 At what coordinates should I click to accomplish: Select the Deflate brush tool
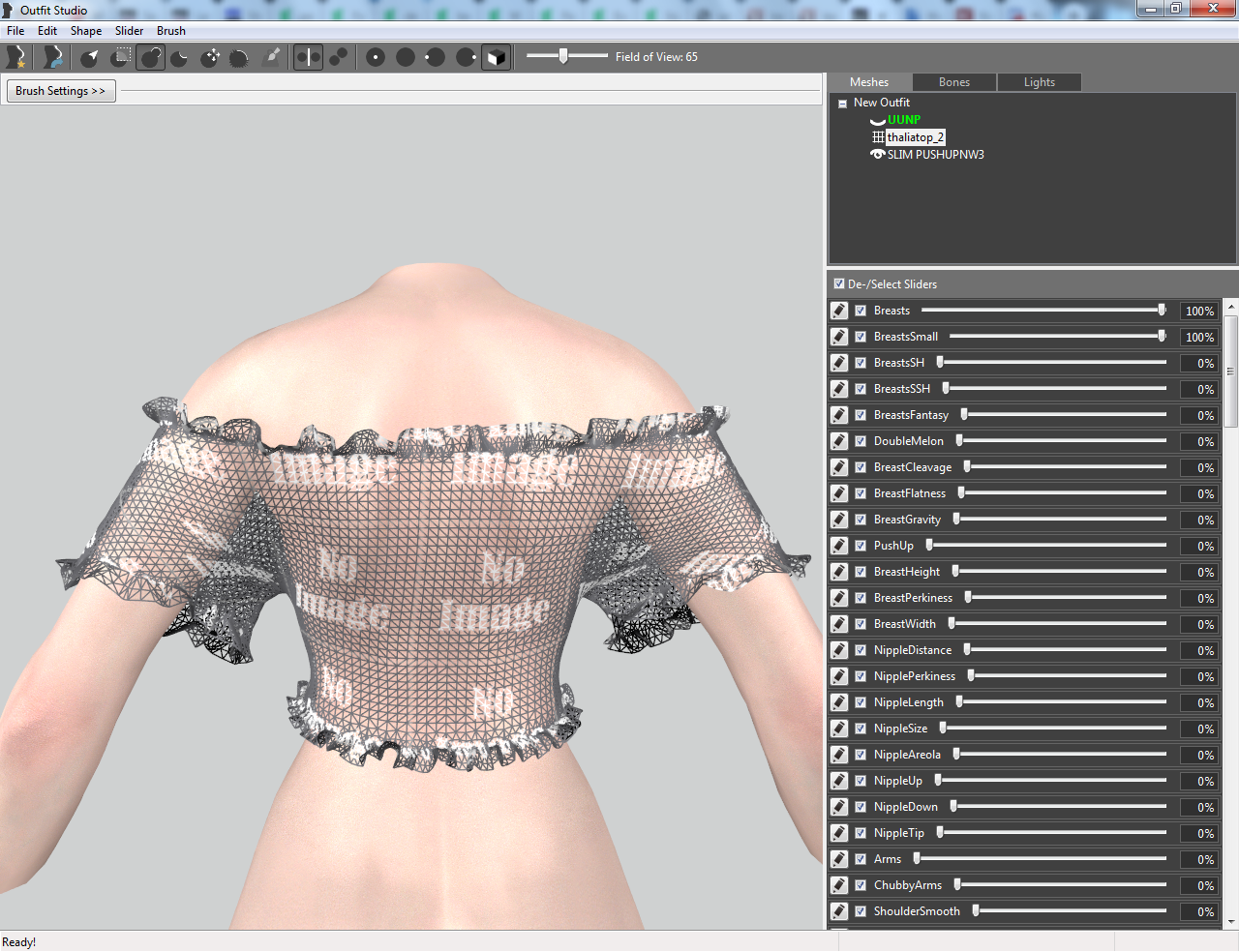point(180,57)
